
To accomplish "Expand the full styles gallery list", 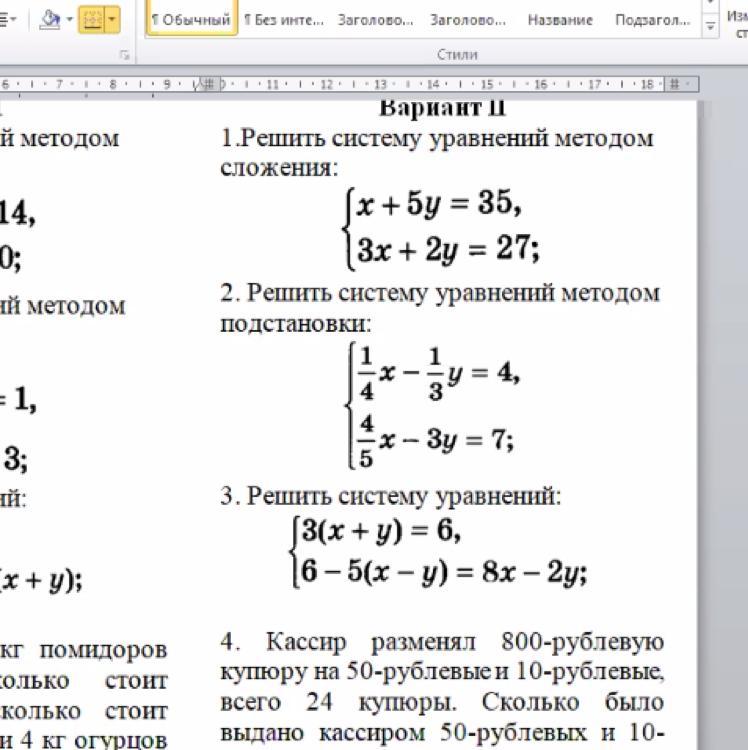I will point(710,27).
